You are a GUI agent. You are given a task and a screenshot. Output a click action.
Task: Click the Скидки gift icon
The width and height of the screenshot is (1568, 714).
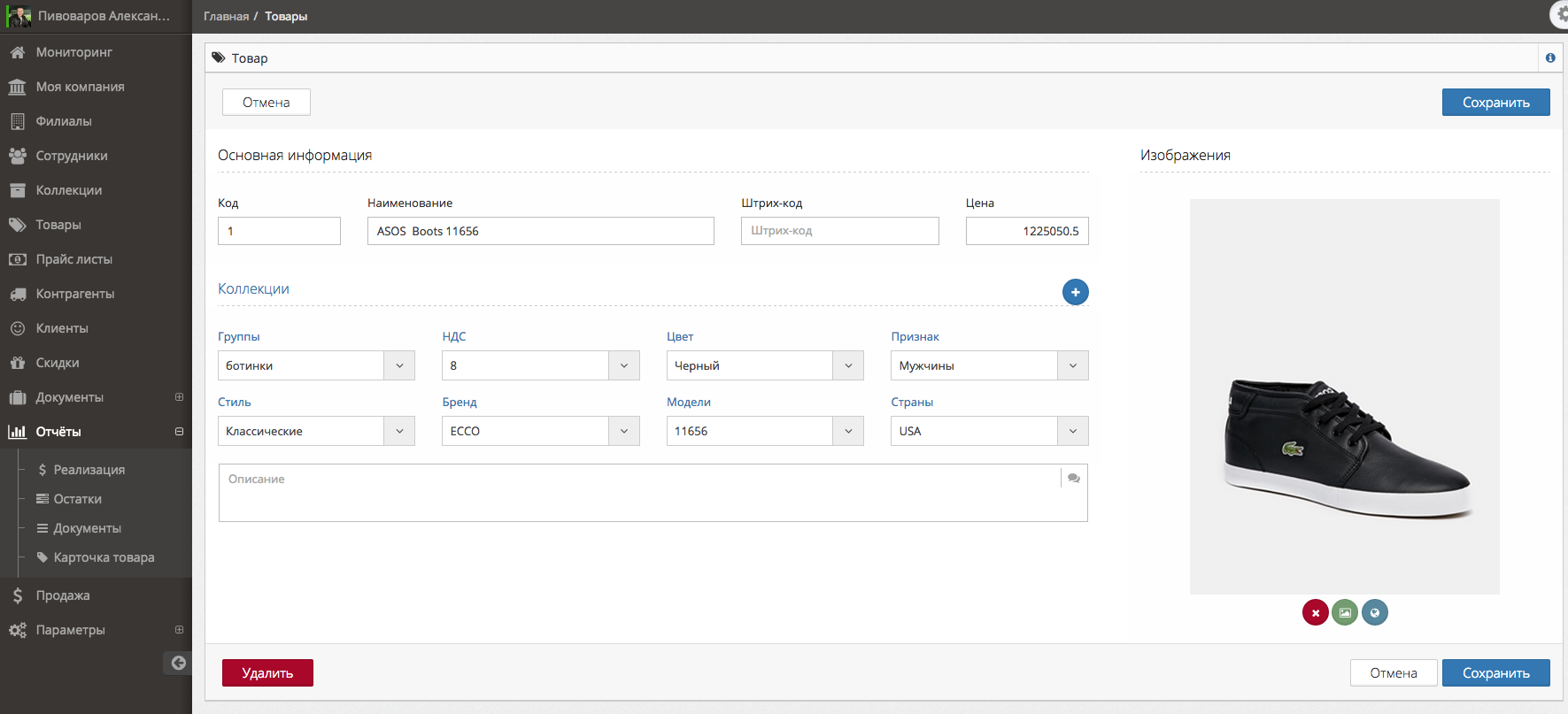17,363
